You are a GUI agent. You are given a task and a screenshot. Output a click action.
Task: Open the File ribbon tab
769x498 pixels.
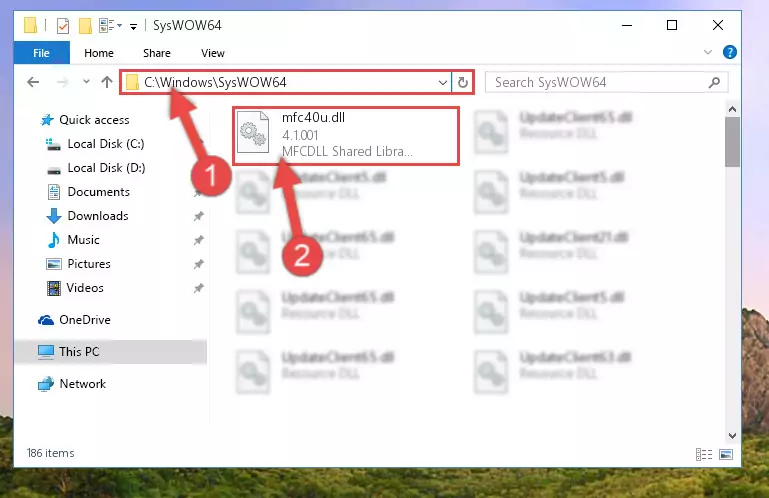click(42, 53)
